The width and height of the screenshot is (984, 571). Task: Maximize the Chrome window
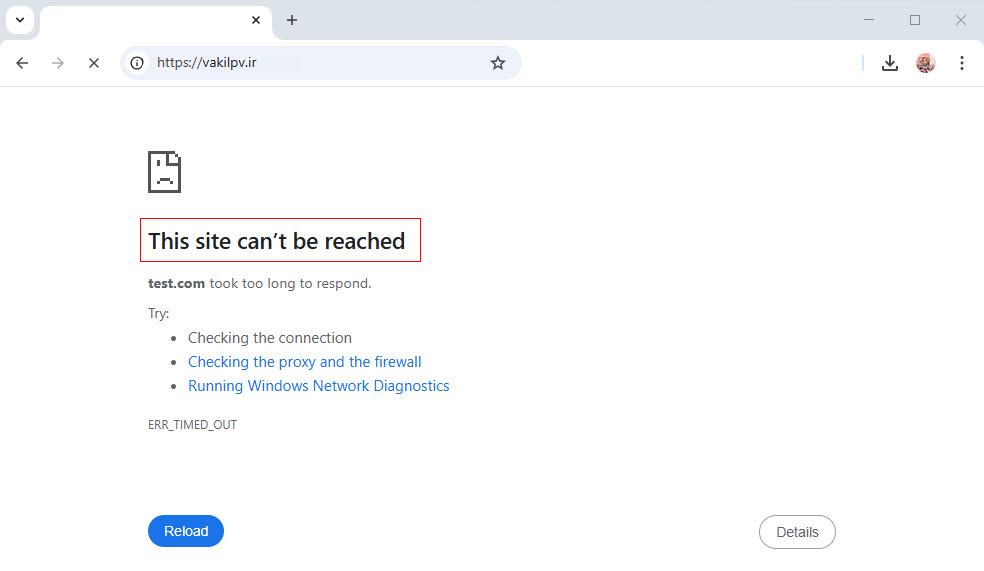tap(914, 20)
